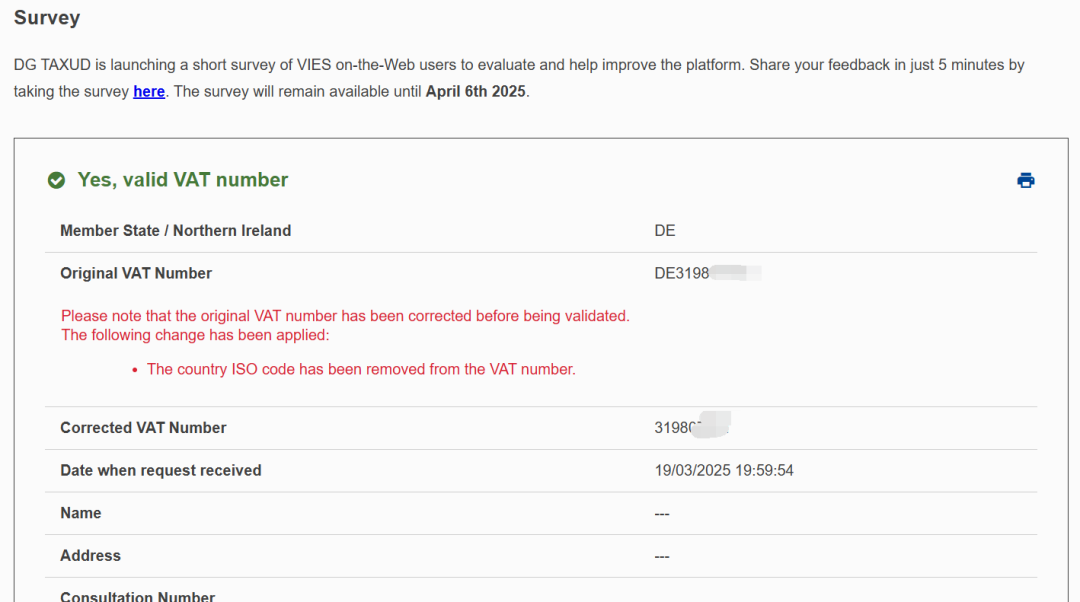The image size is (1080, 602).
Task: Click the 'Corrected VAT Number' label
Action: tap(143, 428)
